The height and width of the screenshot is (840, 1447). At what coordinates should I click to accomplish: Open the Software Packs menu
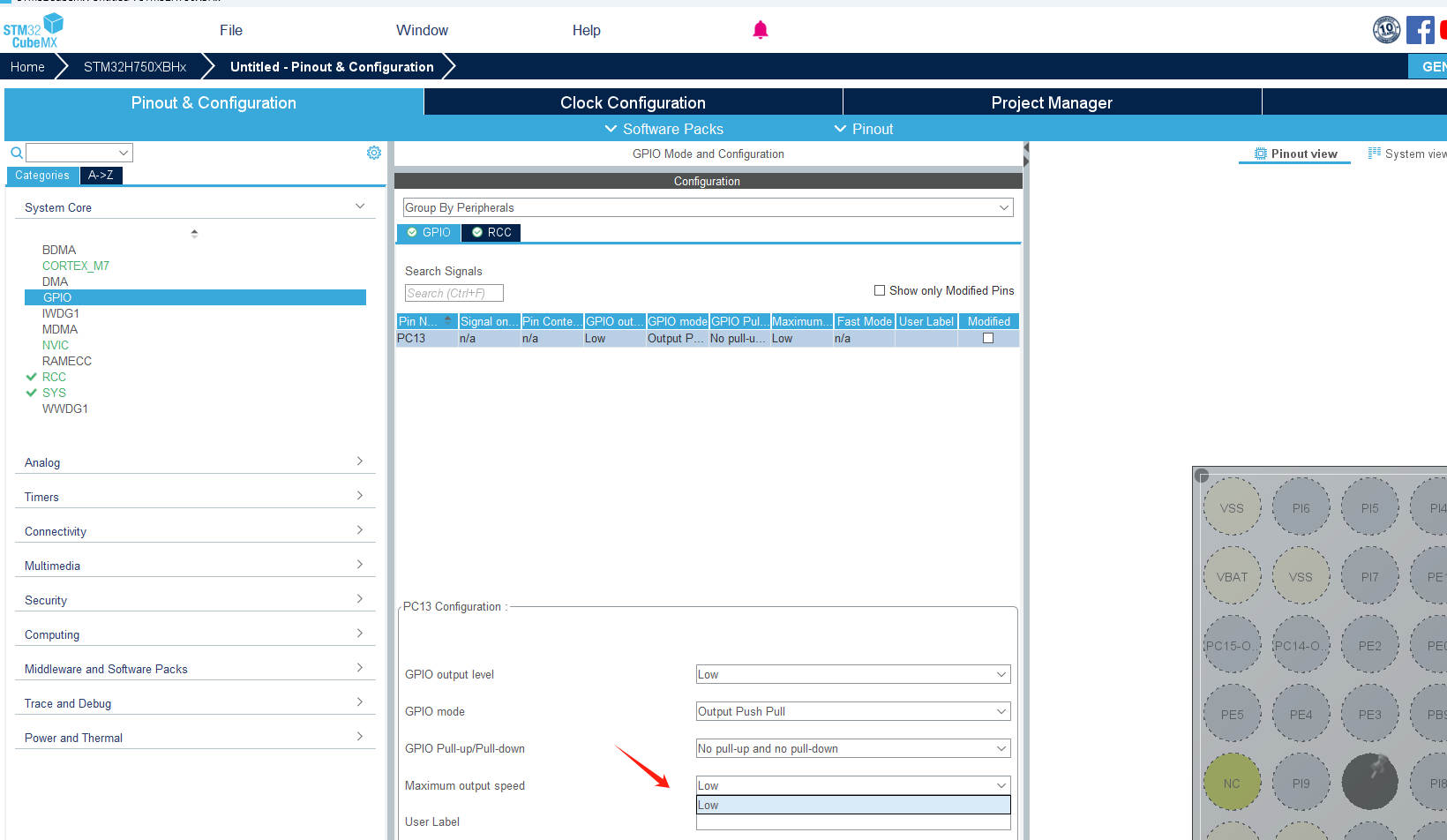(x=664, y=129)
